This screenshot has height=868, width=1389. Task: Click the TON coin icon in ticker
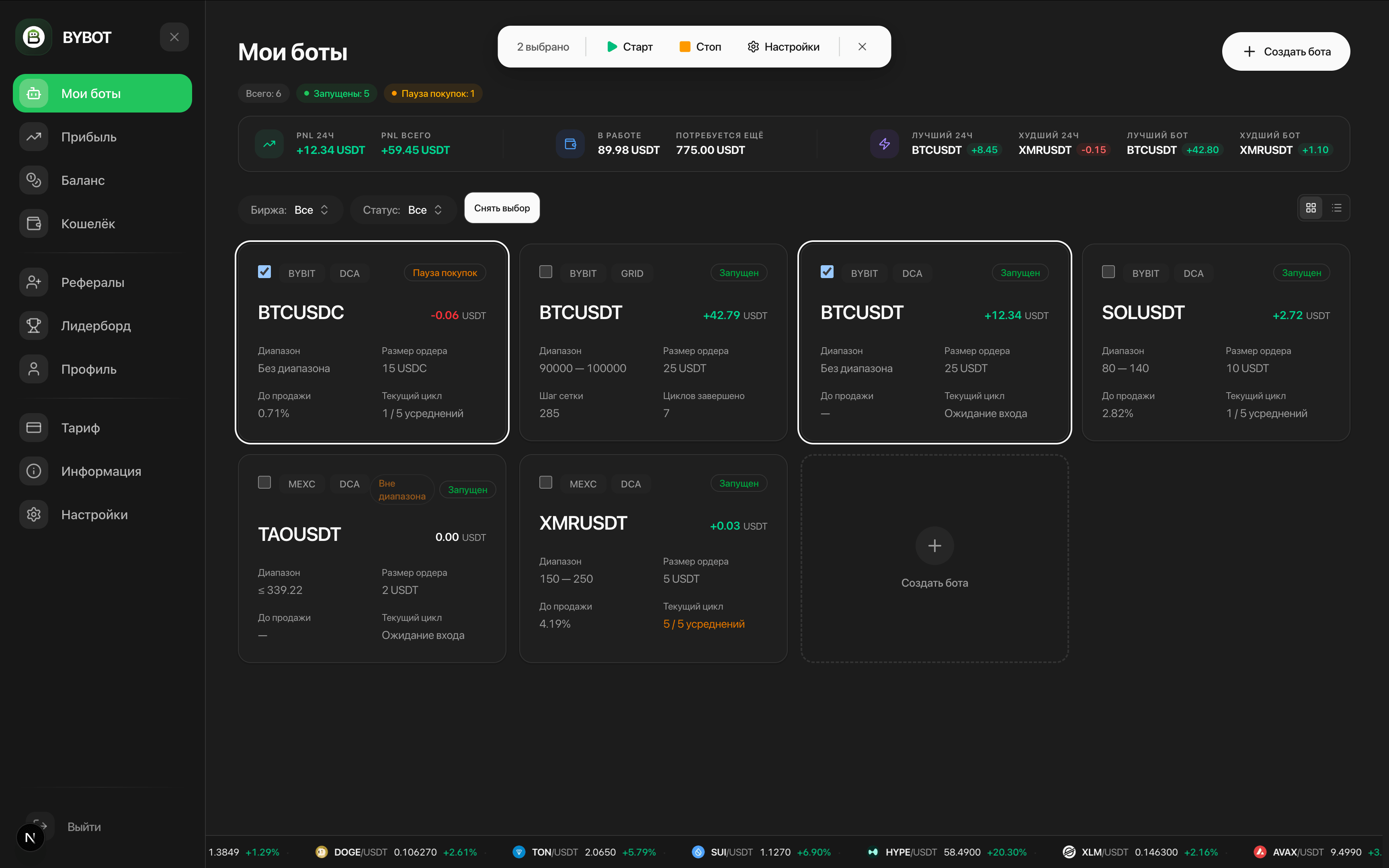tap(519, 852)
